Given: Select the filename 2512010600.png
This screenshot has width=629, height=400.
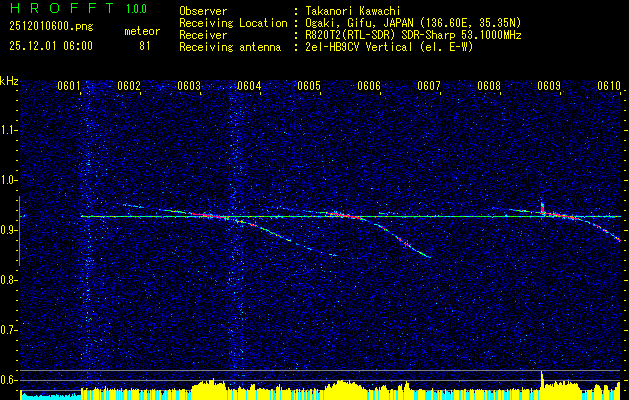Looking at the screenshot, I should pos(51,27).
